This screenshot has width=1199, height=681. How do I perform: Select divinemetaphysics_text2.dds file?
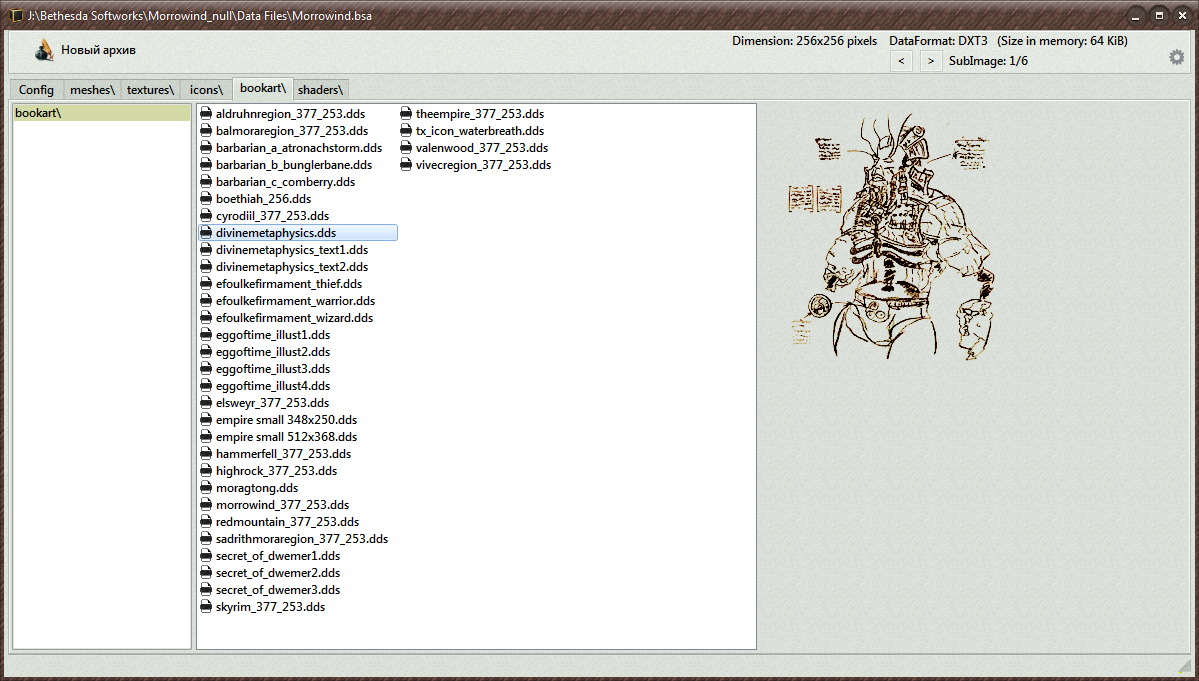pos(291,267)
